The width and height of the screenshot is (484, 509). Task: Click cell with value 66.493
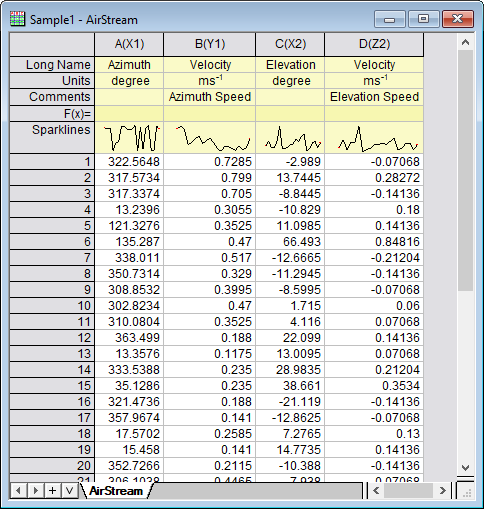290,242
